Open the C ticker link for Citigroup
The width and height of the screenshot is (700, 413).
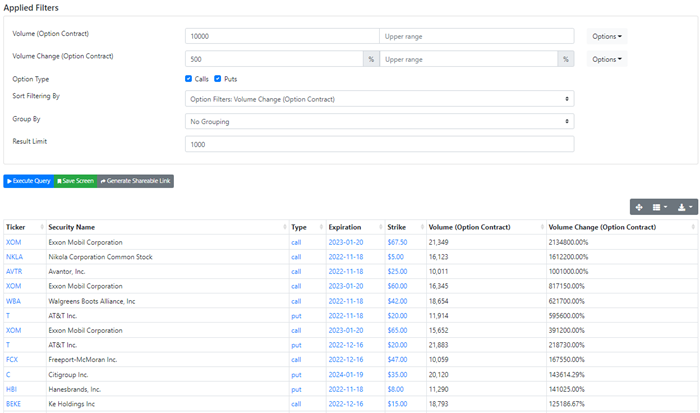point(8,375)
